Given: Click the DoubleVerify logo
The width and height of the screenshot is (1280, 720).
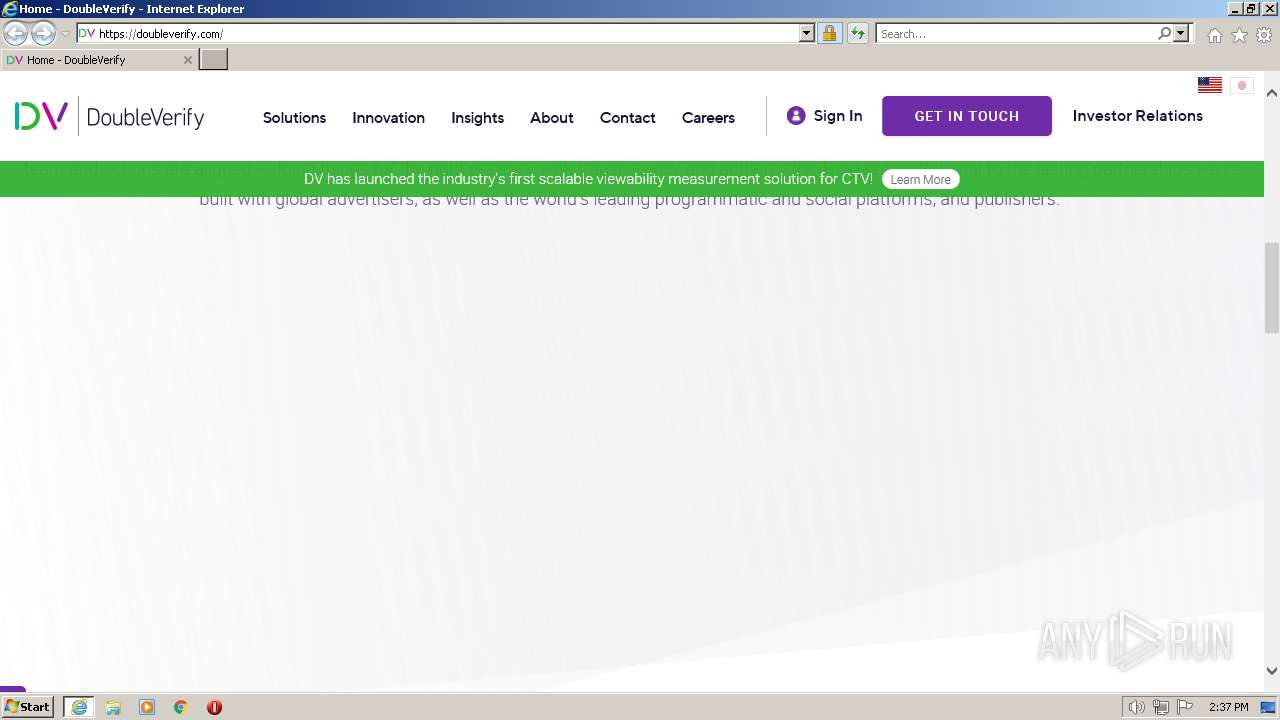Looking at the screenshot, I should (x=109, y=117).
